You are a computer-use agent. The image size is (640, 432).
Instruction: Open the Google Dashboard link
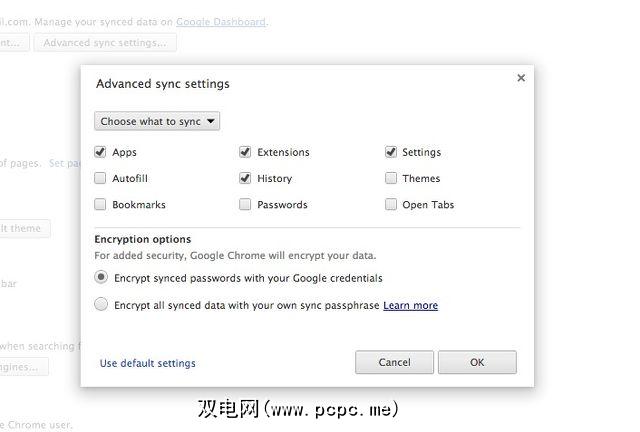click(x=221, y=21)
